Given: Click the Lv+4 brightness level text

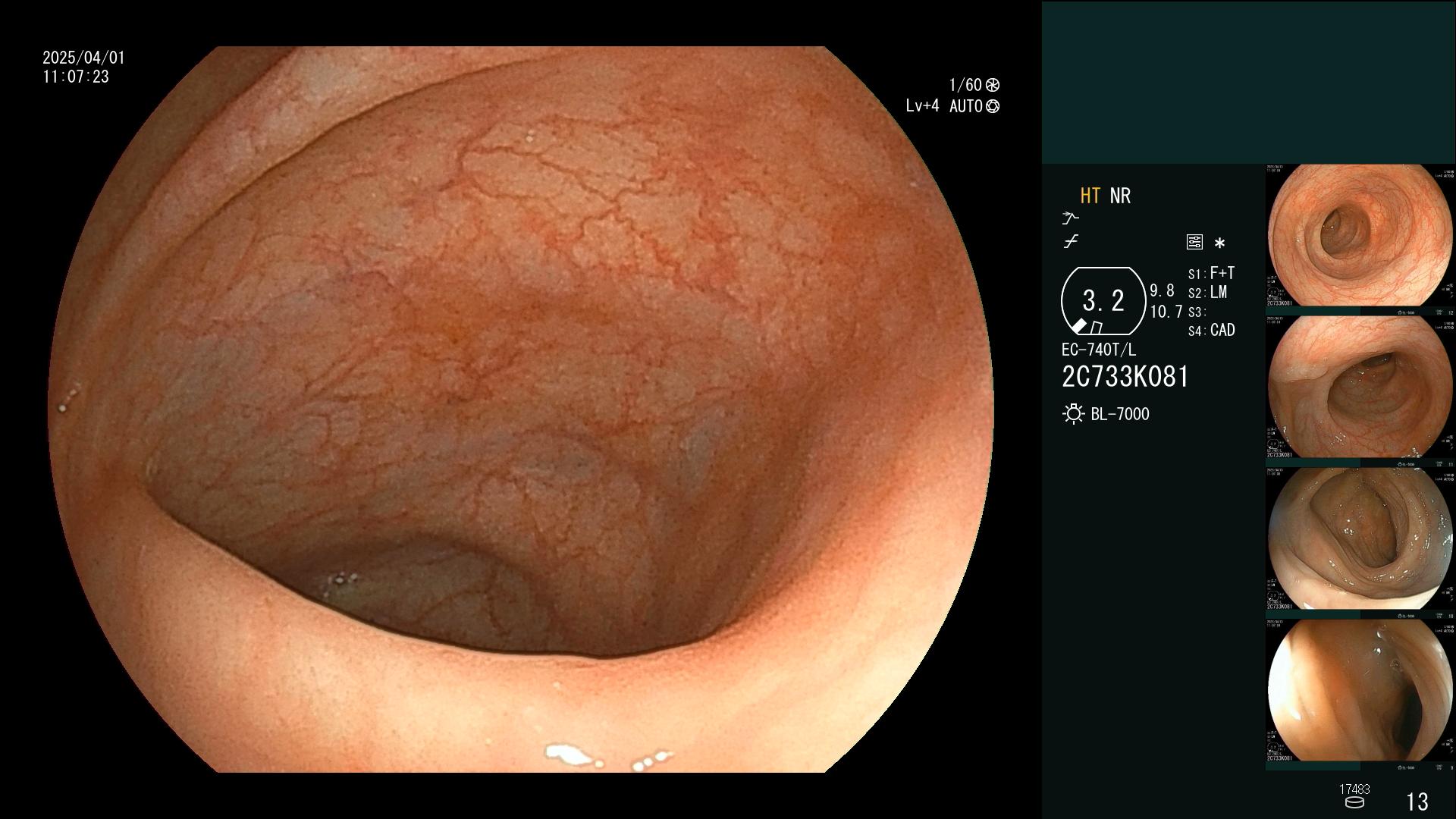Looking at the screenshot, I should (x=922, y=106).
